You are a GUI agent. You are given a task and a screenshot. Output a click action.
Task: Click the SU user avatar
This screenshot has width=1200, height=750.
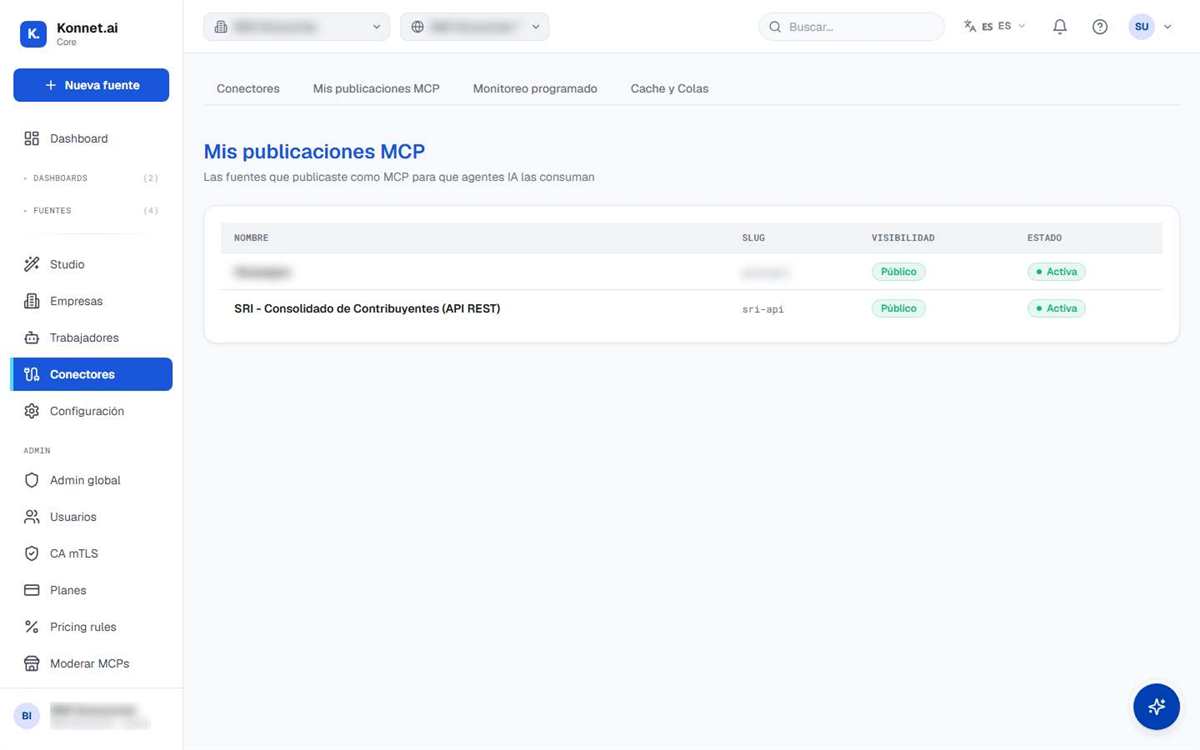pos(1142,27)
